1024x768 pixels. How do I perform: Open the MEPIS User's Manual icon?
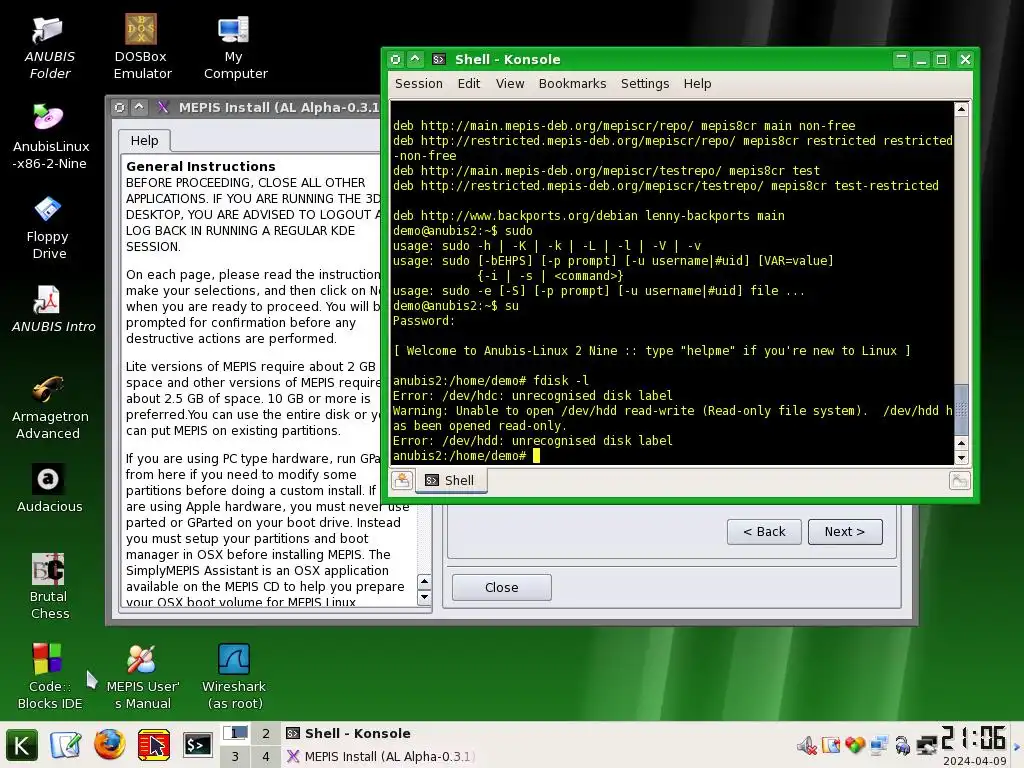tap(142, 677)
